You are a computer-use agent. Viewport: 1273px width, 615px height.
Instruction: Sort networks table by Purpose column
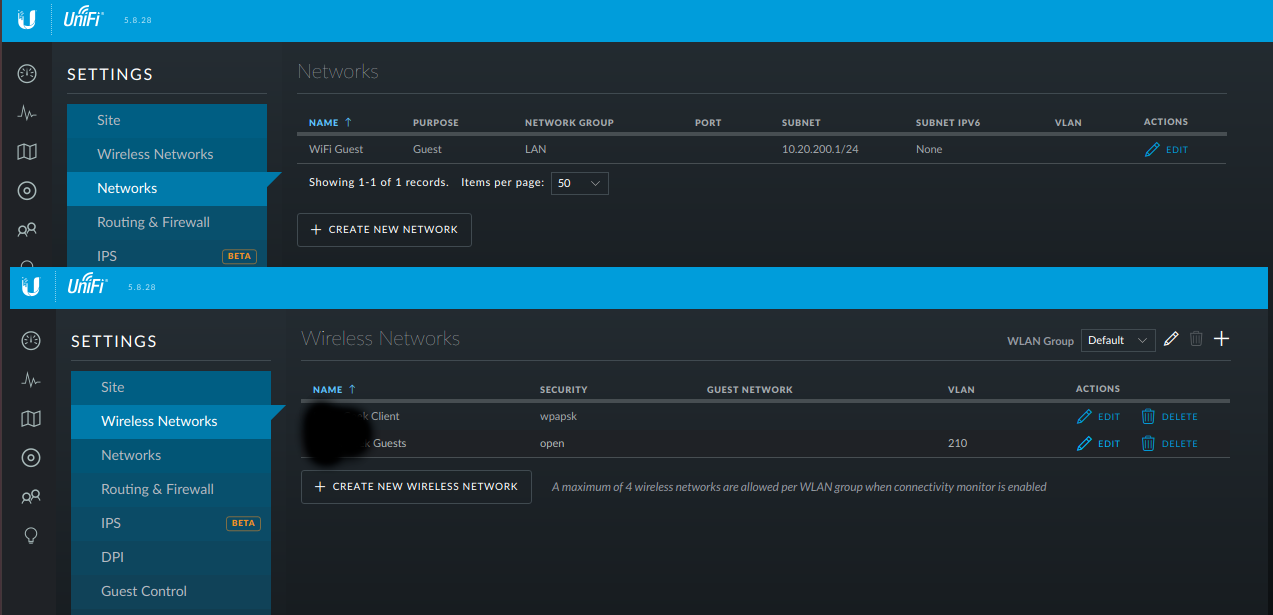coord(435,123)
